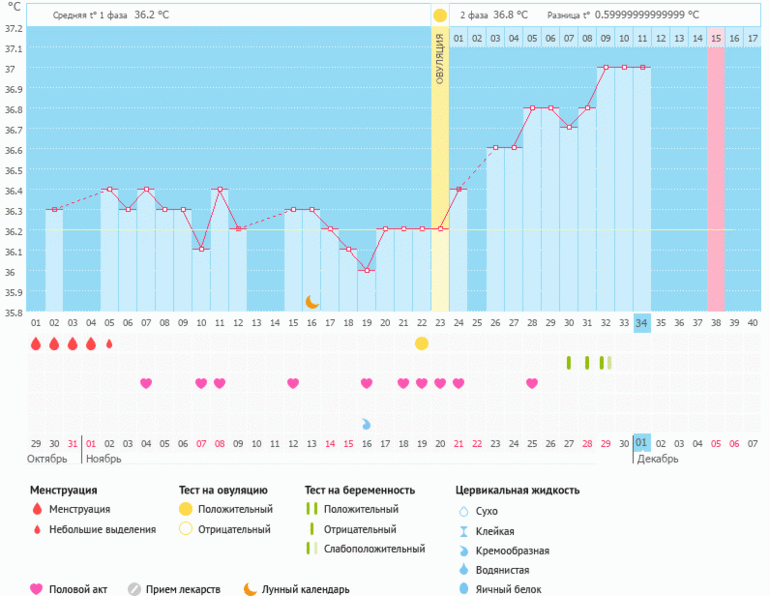Screen dimensions: 770x596
Task: Click the Лунный календарь legend moon icon
Action: tap(249, 590)
